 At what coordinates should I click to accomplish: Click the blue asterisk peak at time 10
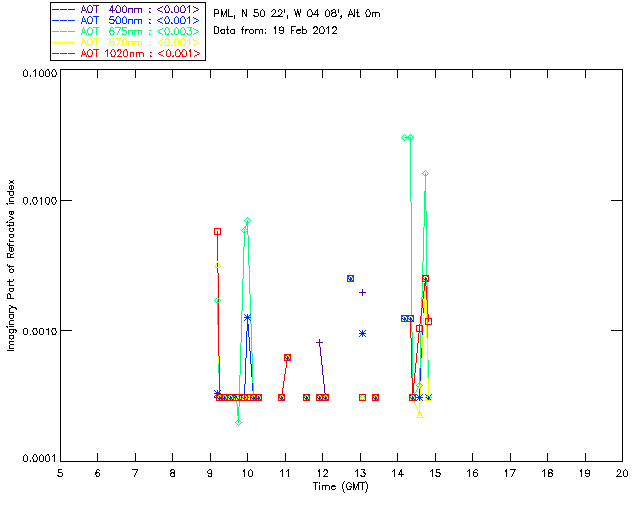(x=247, y=317)
